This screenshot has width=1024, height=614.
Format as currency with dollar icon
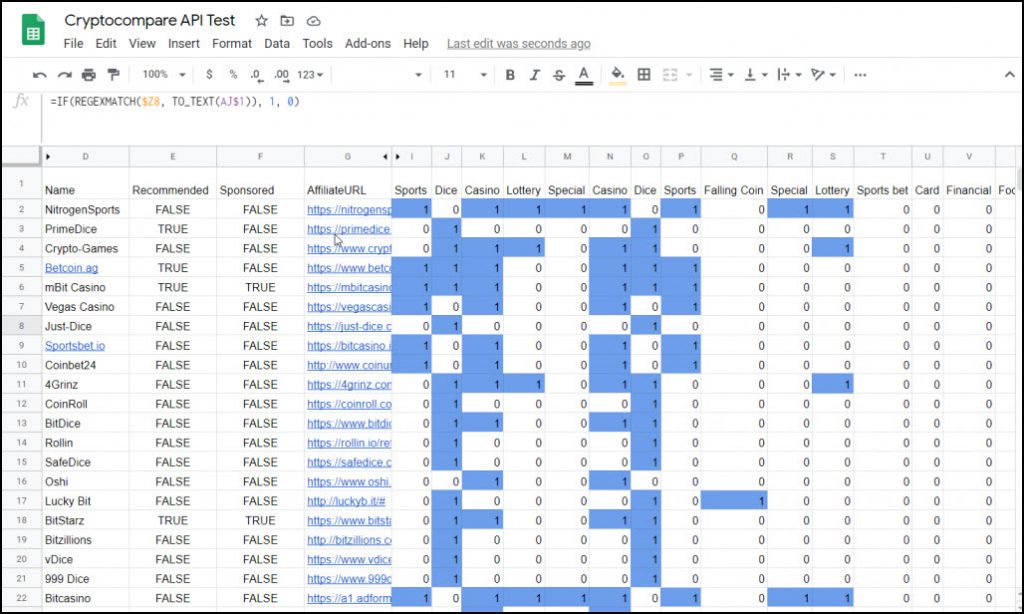point(209,75)
